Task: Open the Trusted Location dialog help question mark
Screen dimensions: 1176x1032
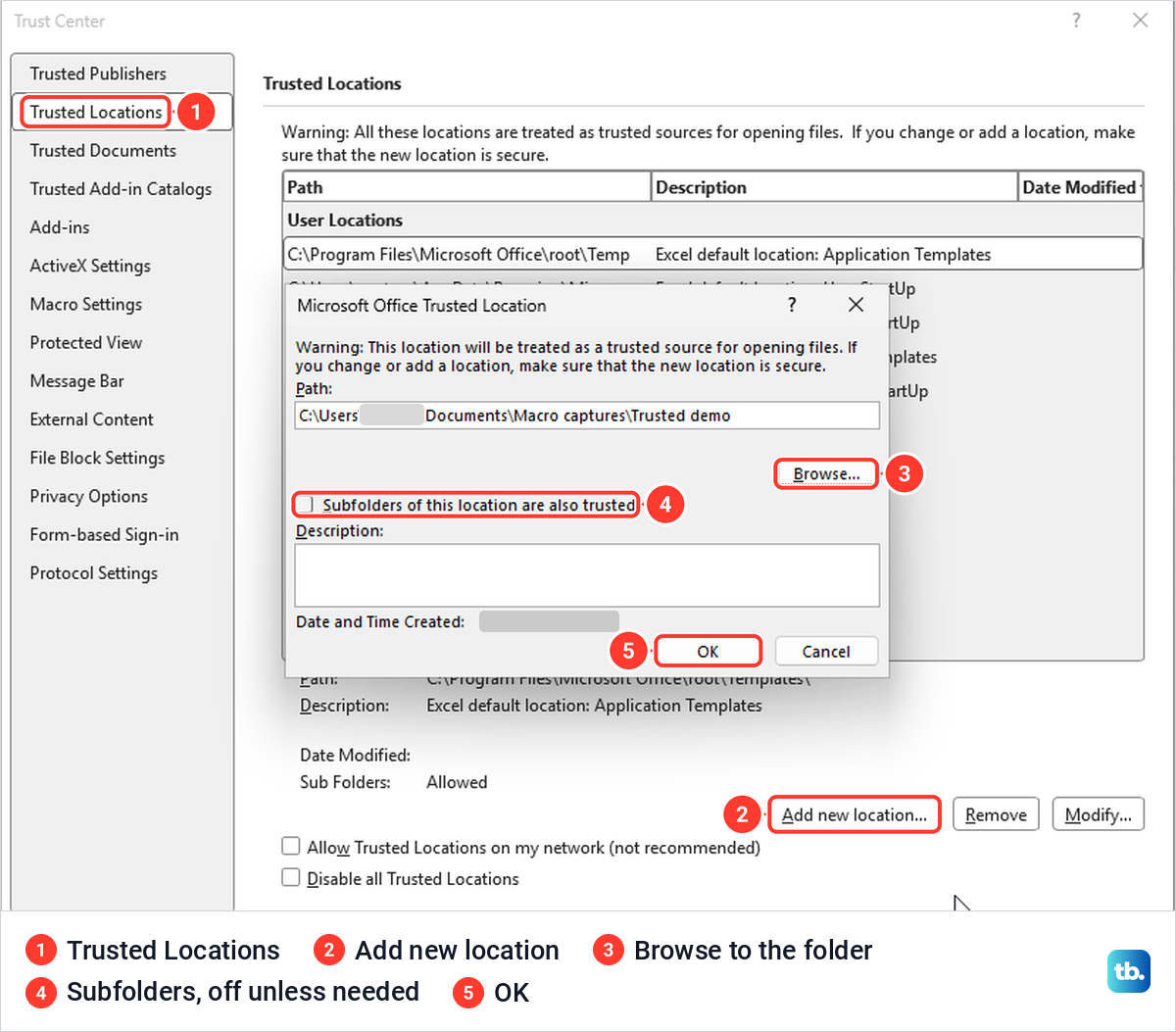Action: pos(792,305)
